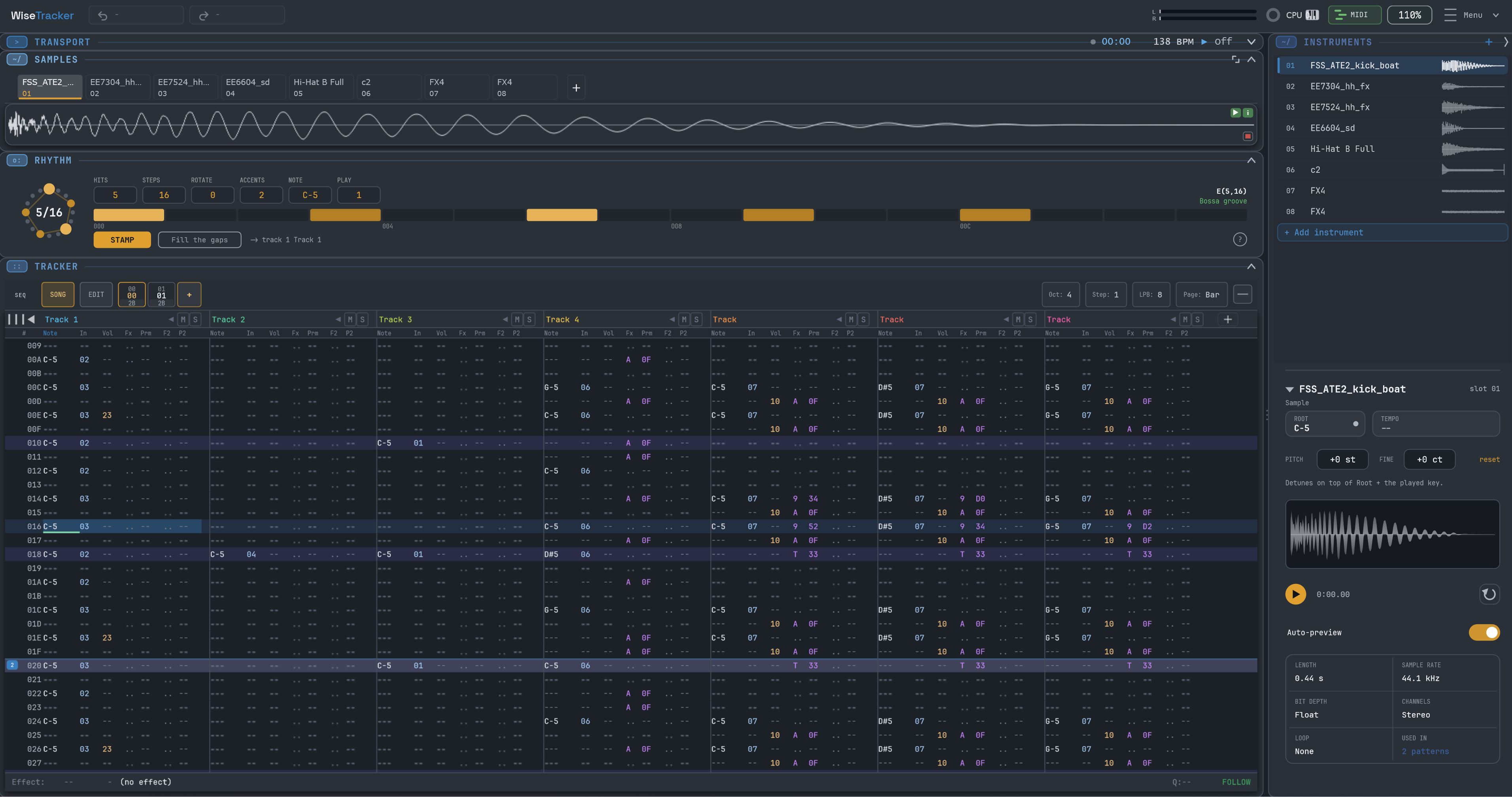This screenshot has width=1512, height=797.
Task: Click the HITS value field
Action: click(x=115, y=195)
